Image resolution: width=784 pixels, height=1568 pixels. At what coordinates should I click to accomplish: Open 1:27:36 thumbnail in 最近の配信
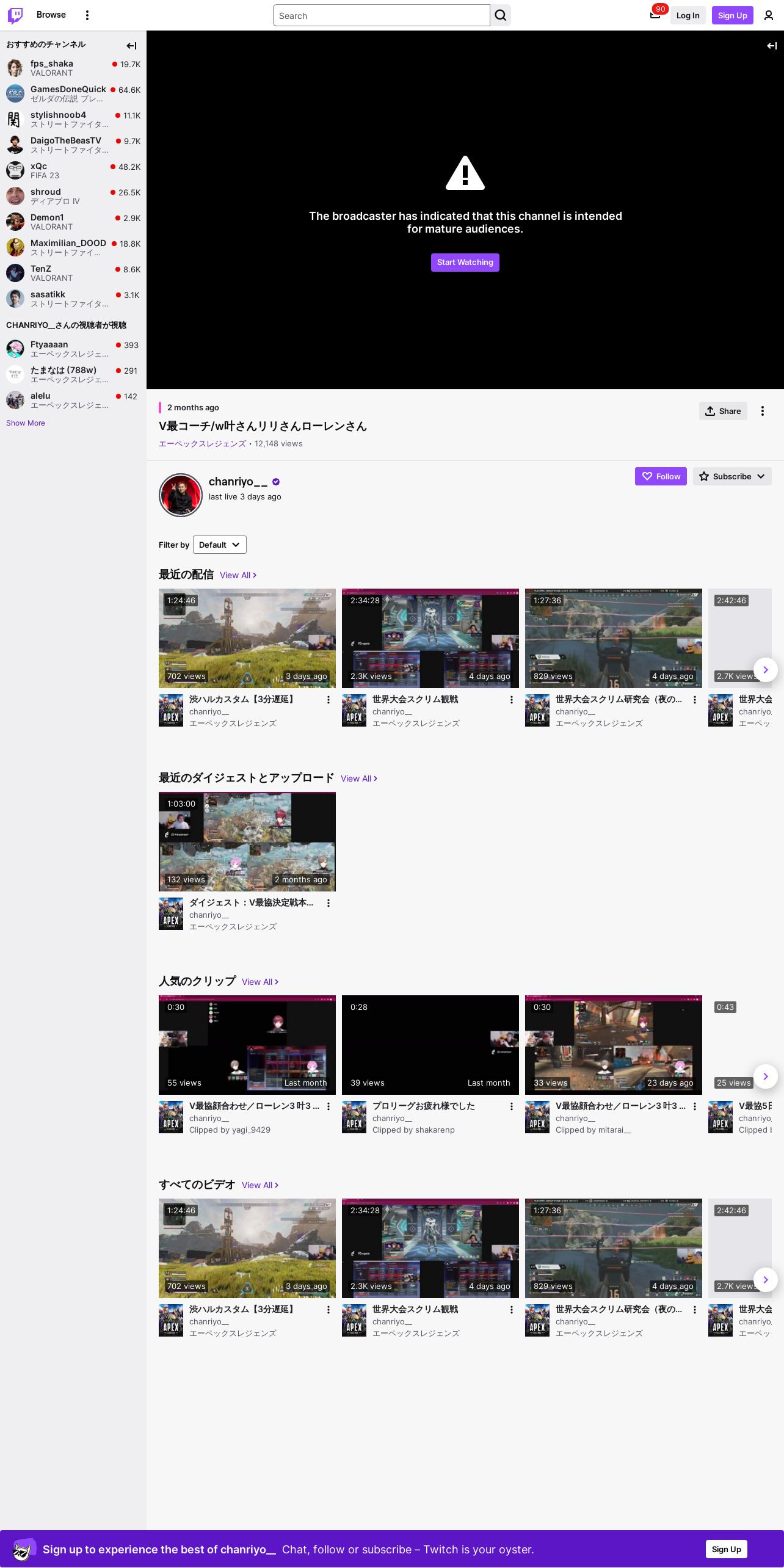(x=614, y=638)
